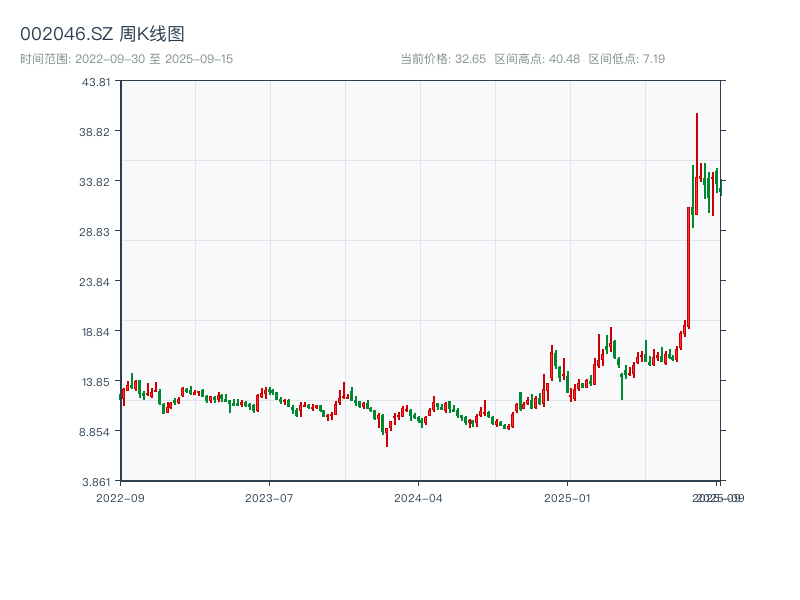This screenshot has height=600, width=800.
Task: Click the lowest candlestick near the 7.19 low
Action: pyautogui.click(x=387, y=436)
